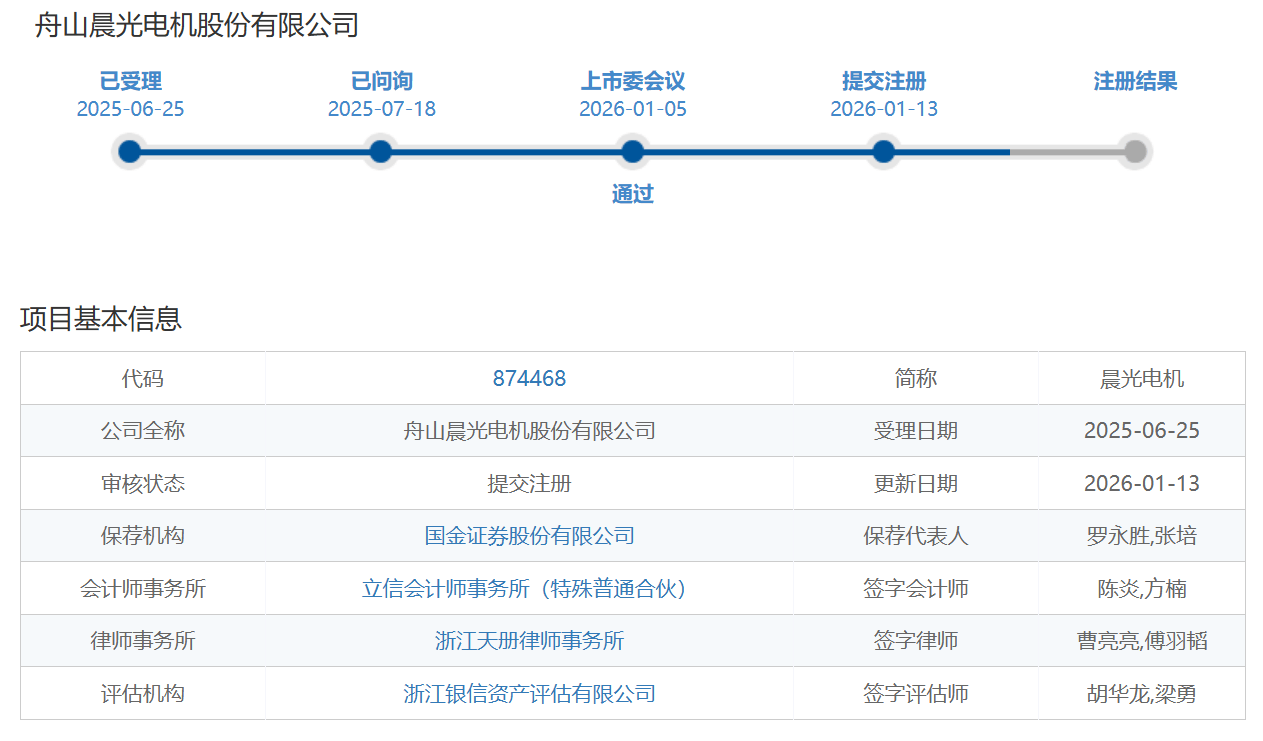The height and width of the screenshot is (741, 1263).
Task: Open appraiser link 浙江银信资产评估有限公司
Action: click(529, 693)
